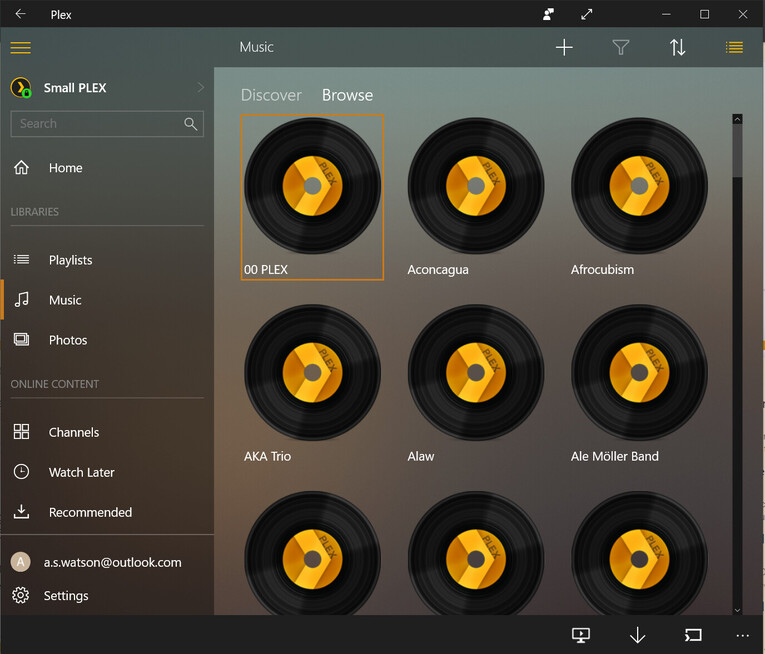Click the search magnifier icon
Viewport: 765px width, 654px height.
(191, 124)
